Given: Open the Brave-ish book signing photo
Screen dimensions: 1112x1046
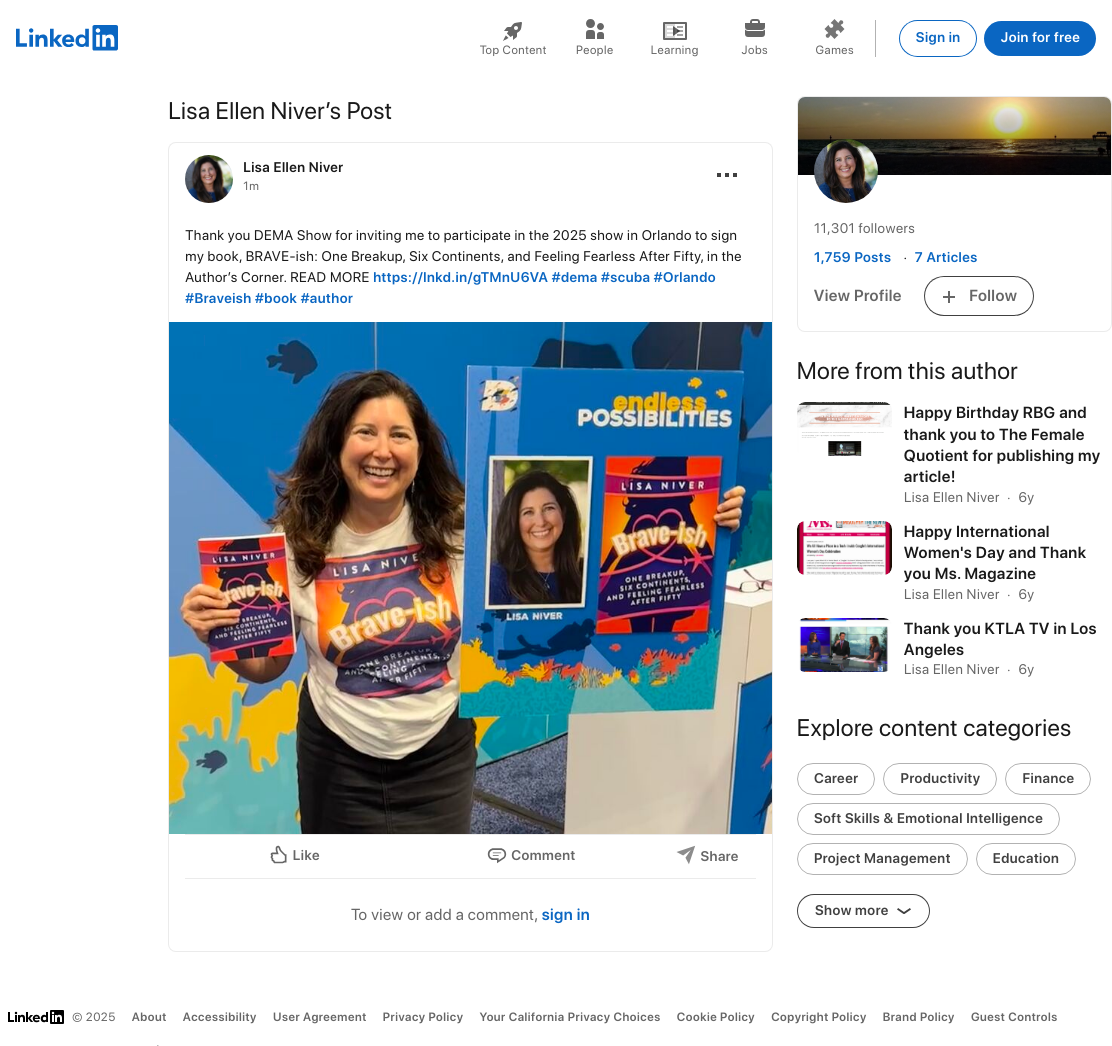Looking at the screenshot, I should click(x=470, y=578).
